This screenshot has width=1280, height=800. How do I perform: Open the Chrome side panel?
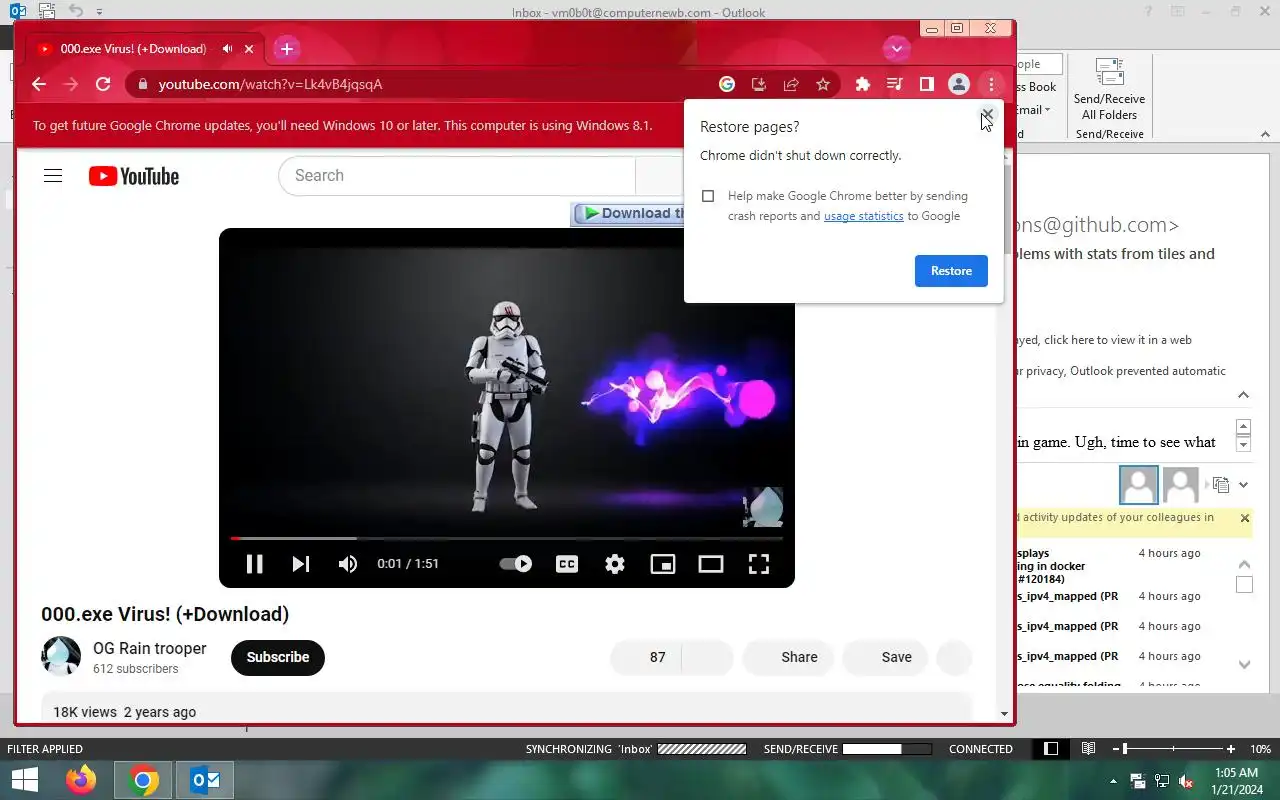[x=927, y=84]
